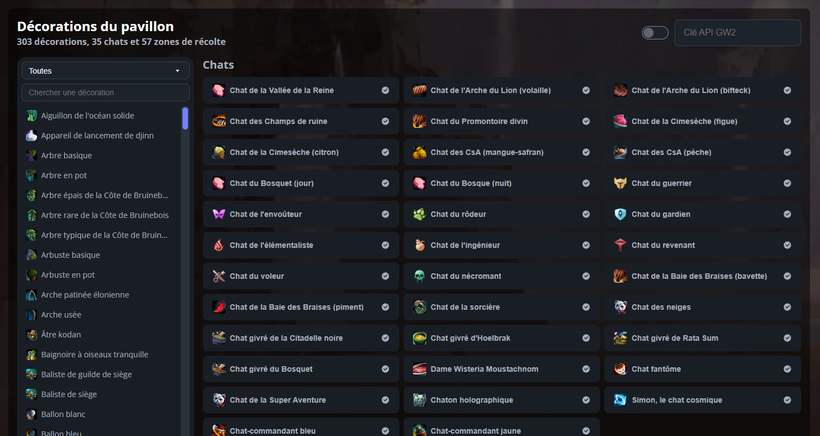Click the Simon, le chat cosmique icon
This screenshot has width=820, height=436.
click(x=620, y=400)
